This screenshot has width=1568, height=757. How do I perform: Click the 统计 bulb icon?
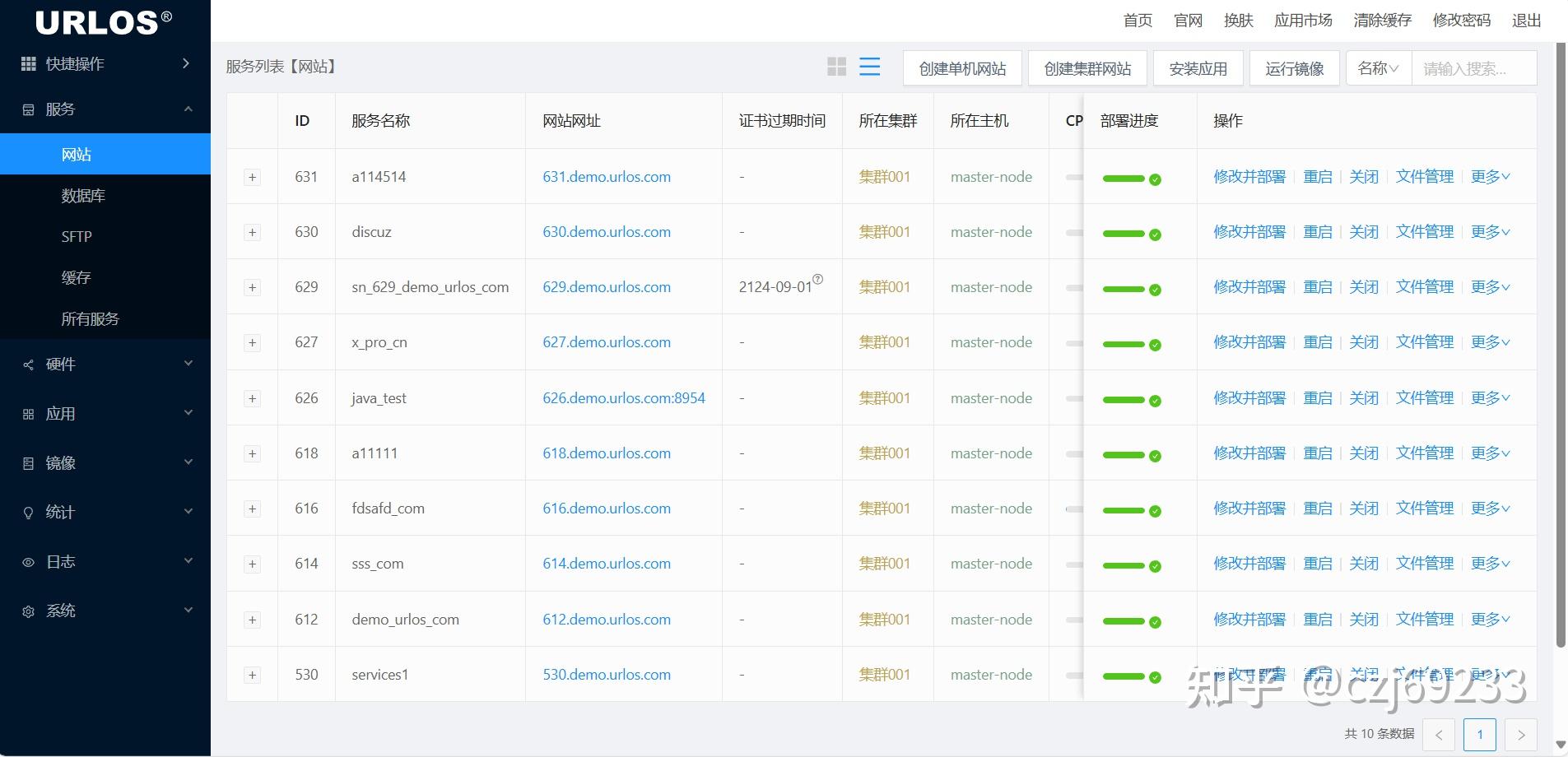tap(28, 513)
